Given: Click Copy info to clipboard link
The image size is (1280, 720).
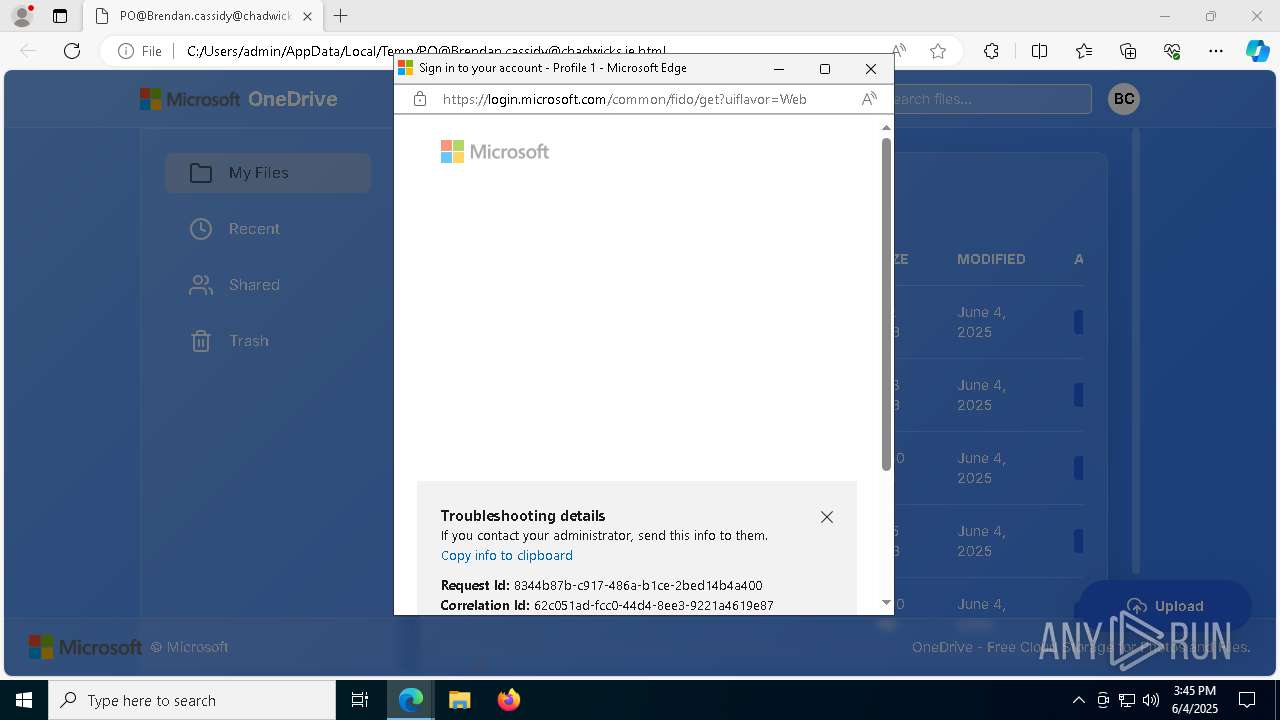Looking at the screenshot, I should click(507, 556).
